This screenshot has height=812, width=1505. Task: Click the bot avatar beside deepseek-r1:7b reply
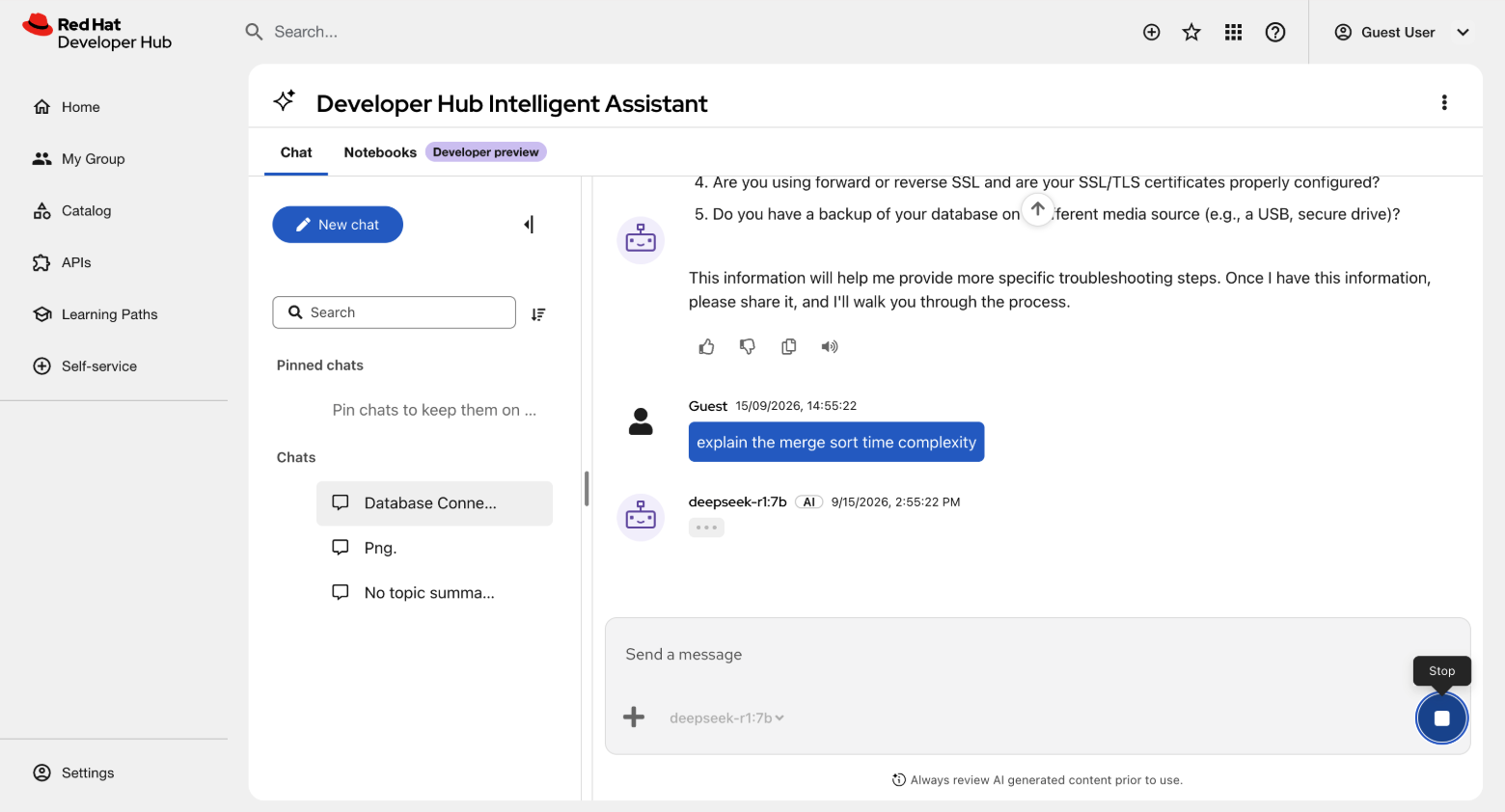tap(641, 516)
